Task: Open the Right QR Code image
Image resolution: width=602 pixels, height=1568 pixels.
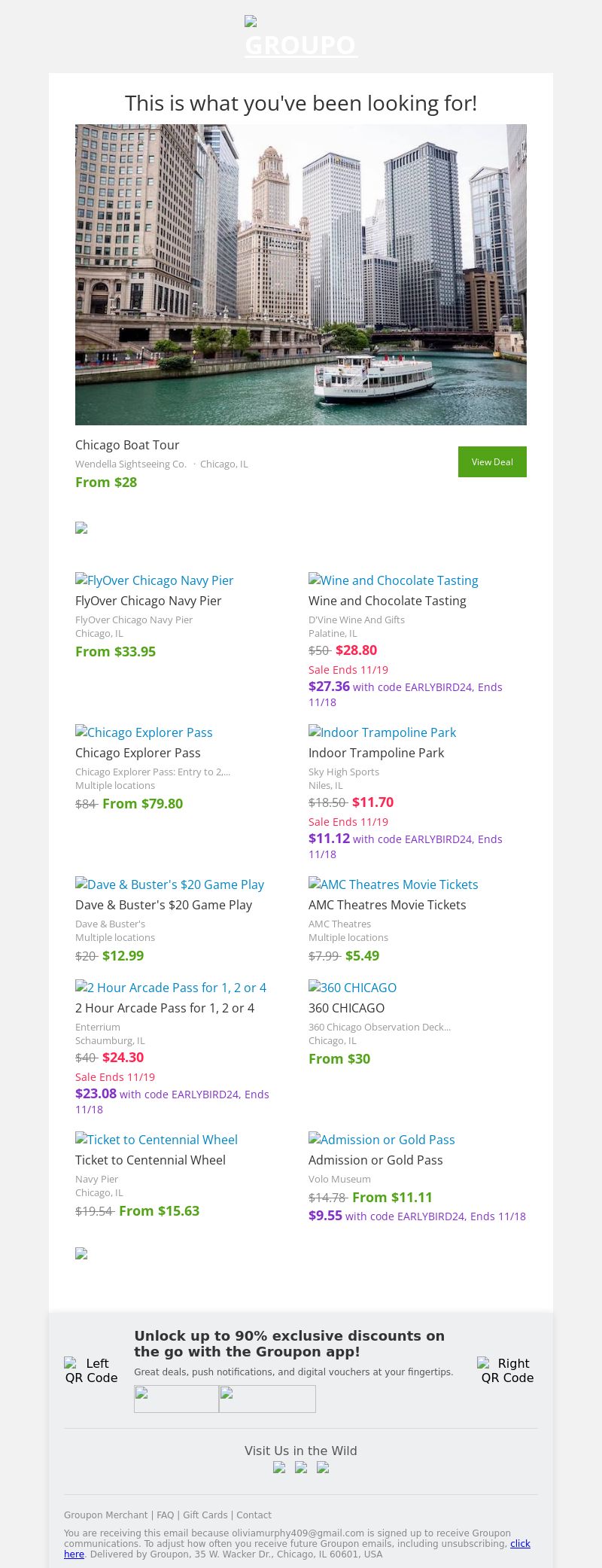Action: (x=507, y=1370)
